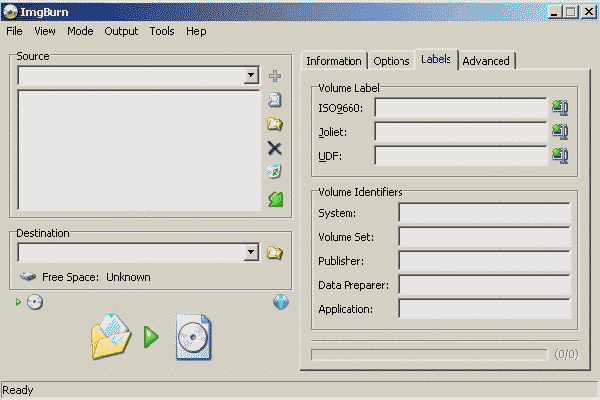This screenshot has height=400, width=600.
Task: Click the green arrow icon below the Source buttons
Action: (x=276, y=200)
